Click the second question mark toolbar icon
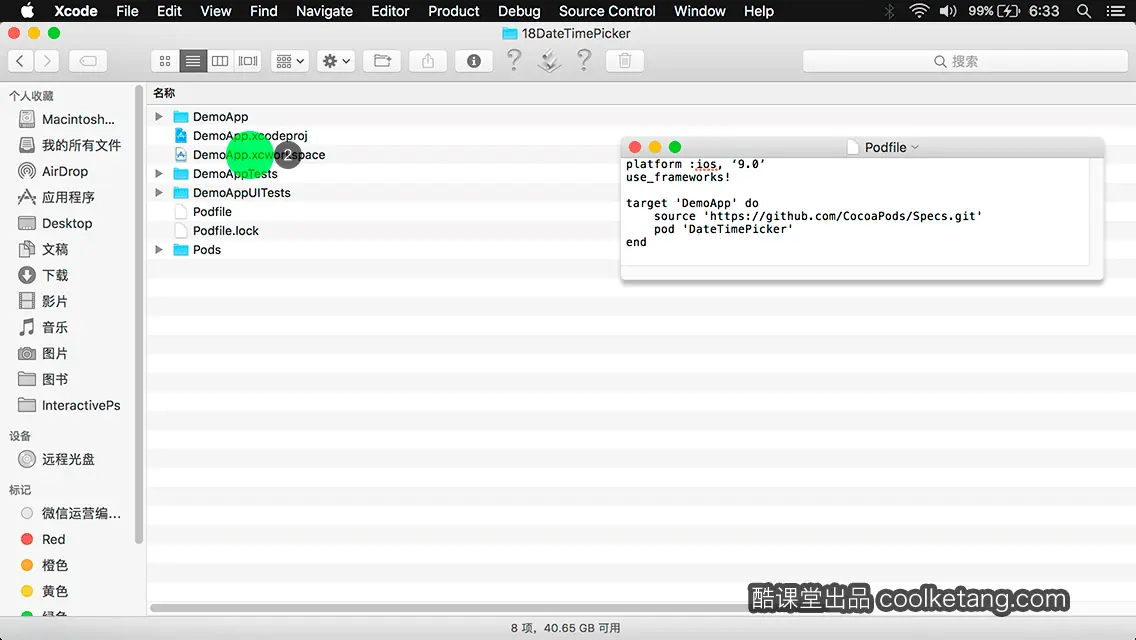Viewport: 1136px width, 640px height. (584, 60)
